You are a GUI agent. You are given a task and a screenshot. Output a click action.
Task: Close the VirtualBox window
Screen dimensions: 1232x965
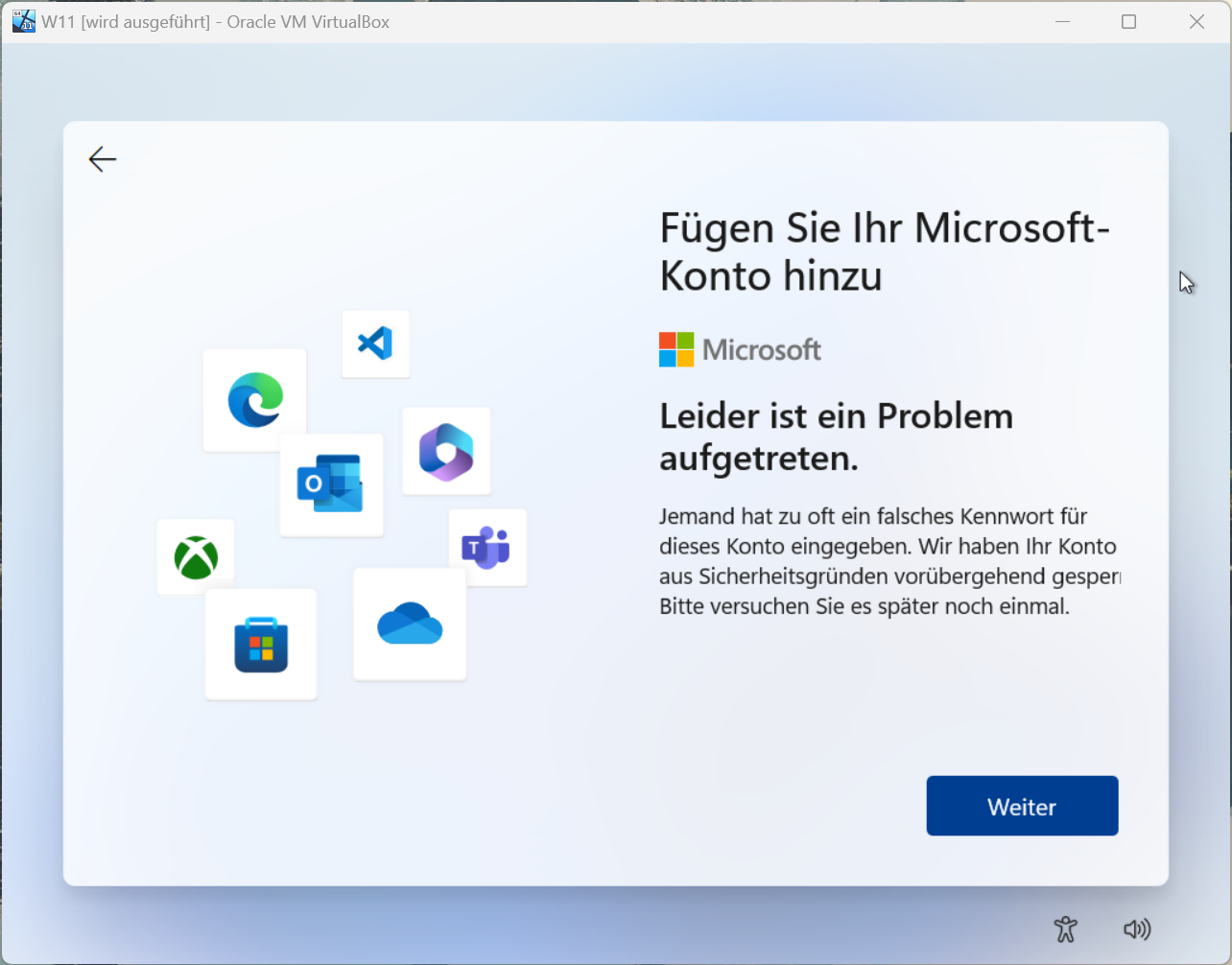[1196, 21]
